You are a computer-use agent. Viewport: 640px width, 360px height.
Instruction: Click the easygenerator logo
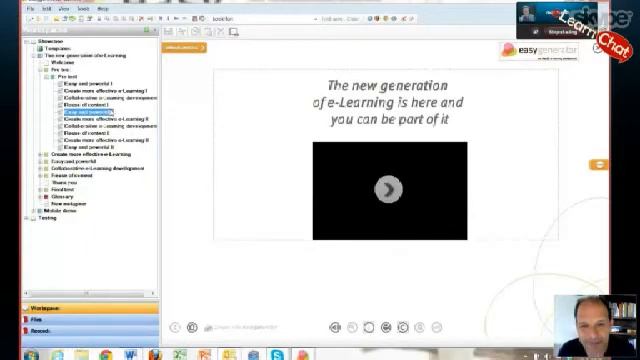tap(539, 51)
